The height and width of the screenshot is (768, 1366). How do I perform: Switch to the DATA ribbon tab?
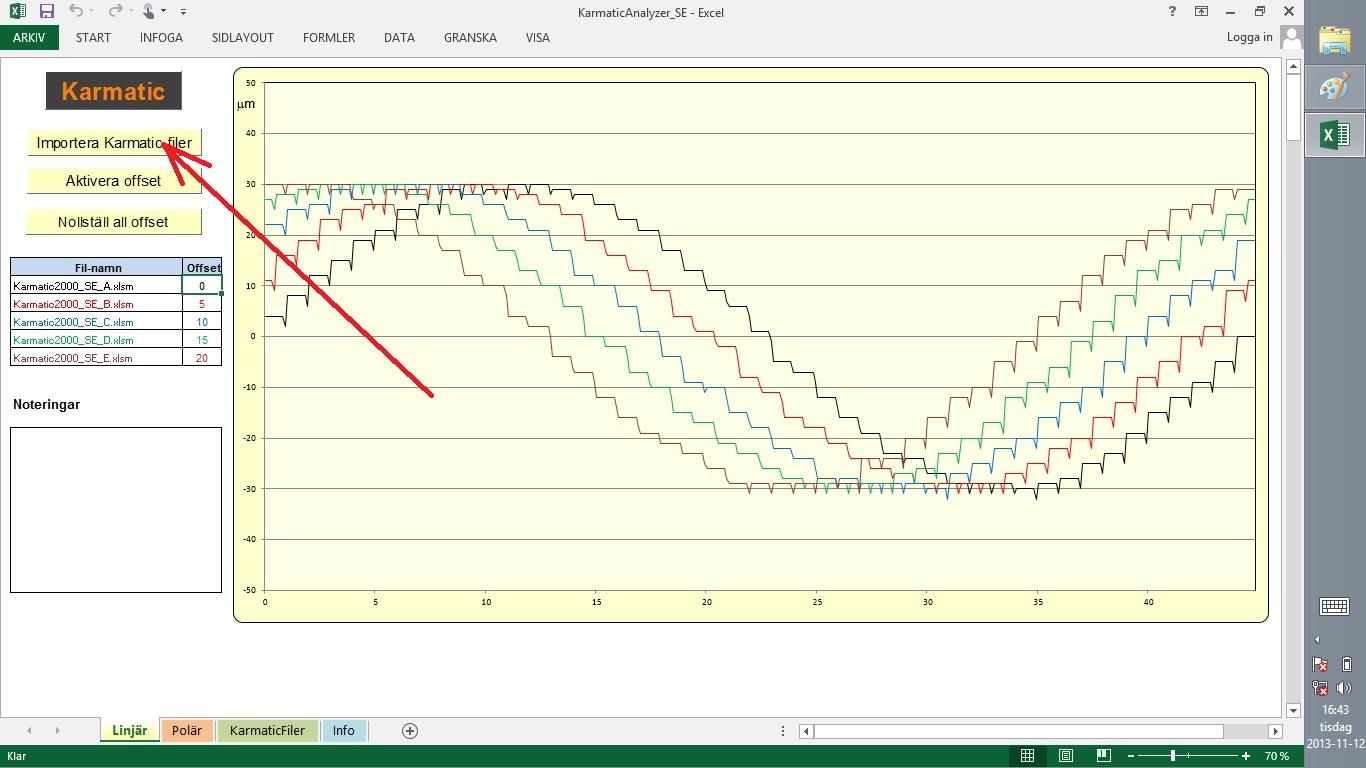[399, 38]
